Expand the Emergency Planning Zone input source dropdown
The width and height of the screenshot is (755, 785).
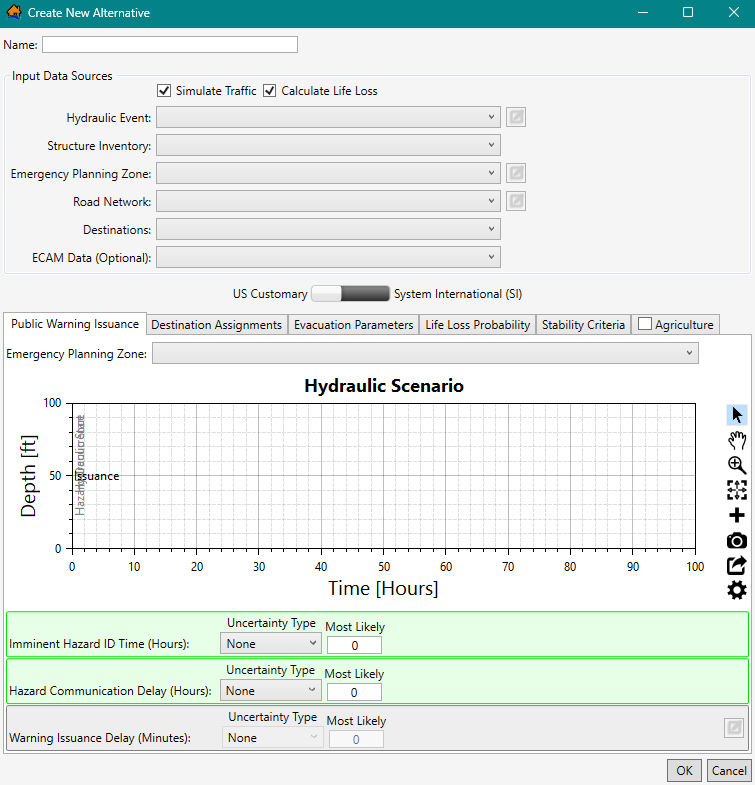(x=328, y=173)
